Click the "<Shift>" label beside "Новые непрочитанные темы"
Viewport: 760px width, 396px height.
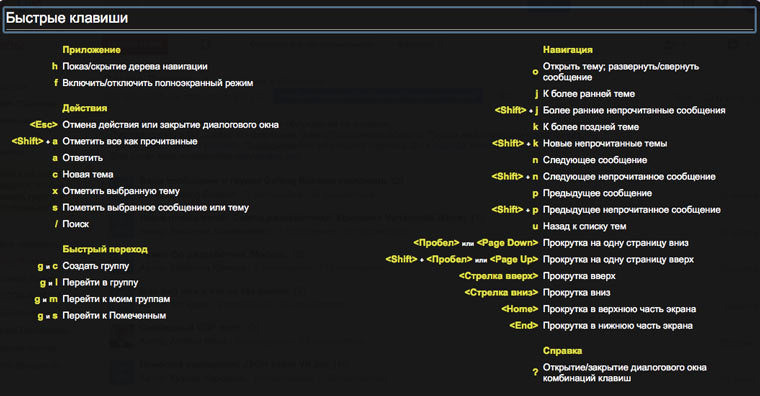coord(508,143)
